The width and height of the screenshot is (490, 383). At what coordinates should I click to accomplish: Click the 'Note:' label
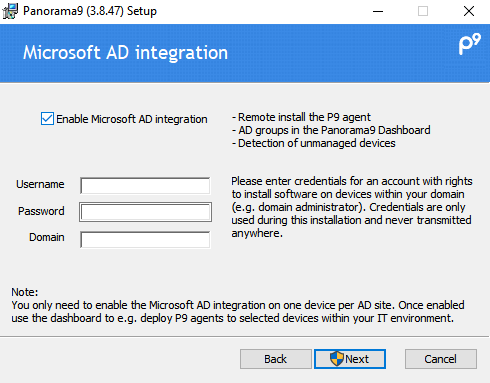(25, 292)
